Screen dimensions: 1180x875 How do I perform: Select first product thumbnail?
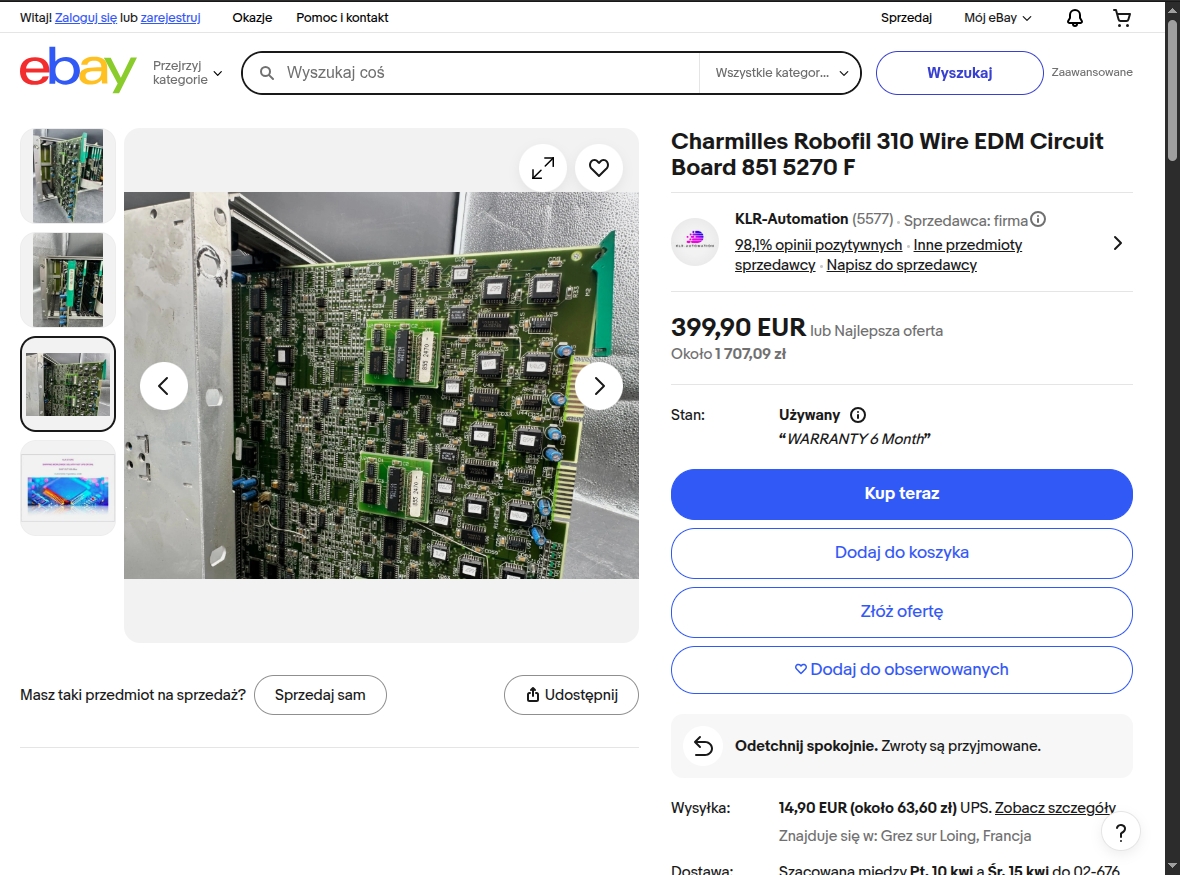coord(68,176)
